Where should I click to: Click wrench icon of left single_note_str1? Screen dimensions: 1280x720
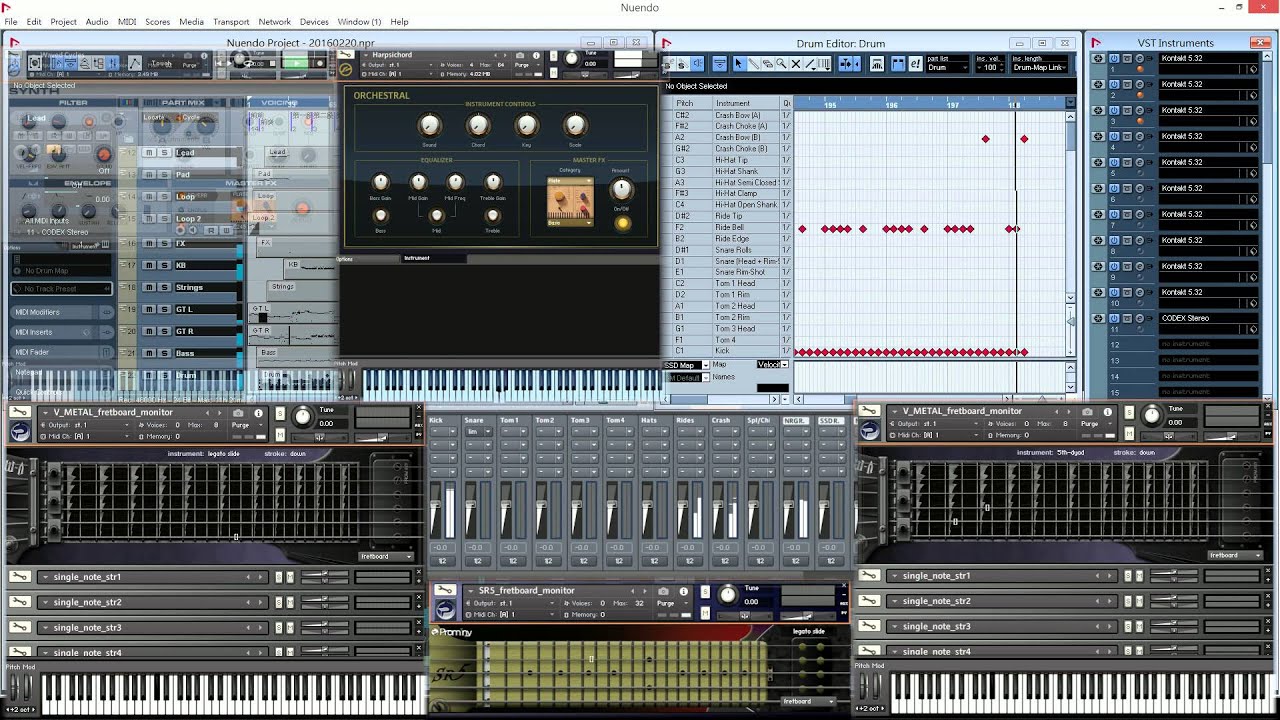20,577
